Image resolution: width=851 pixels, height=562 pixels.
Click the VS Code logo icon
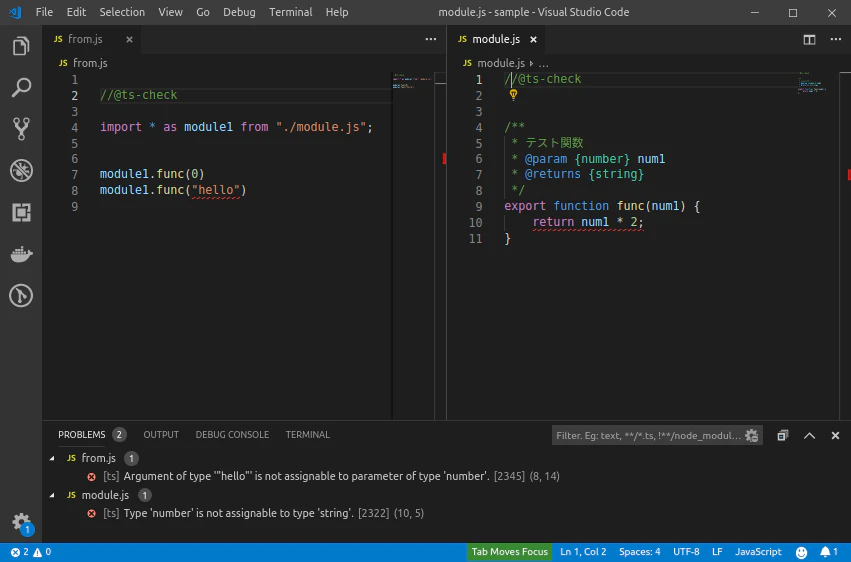pos(15,12)
